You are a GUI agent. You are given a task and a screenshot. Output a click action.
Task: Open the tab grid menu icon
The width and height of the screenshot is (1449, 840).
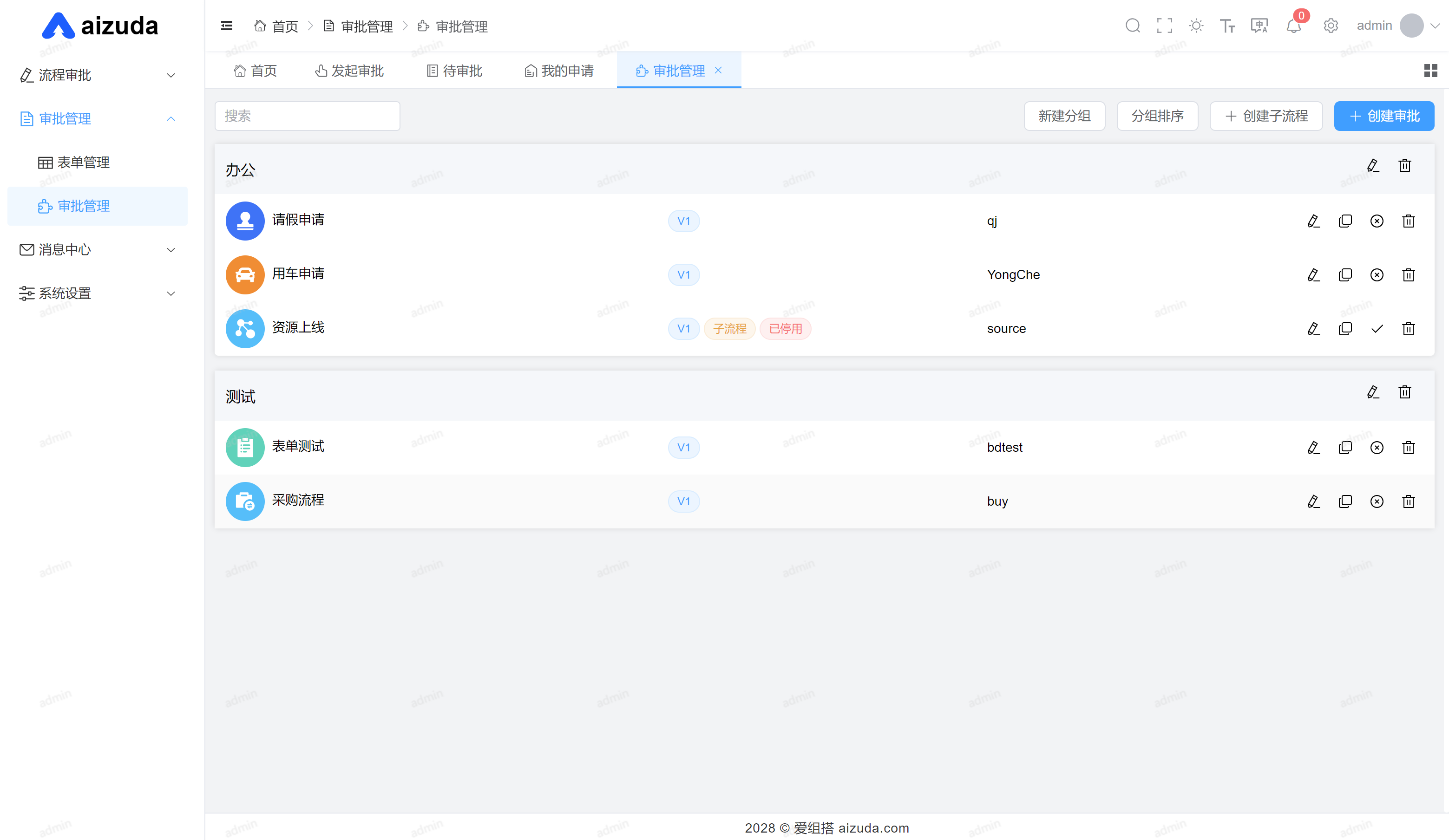pyautogui.click(x=1430, y=71)
